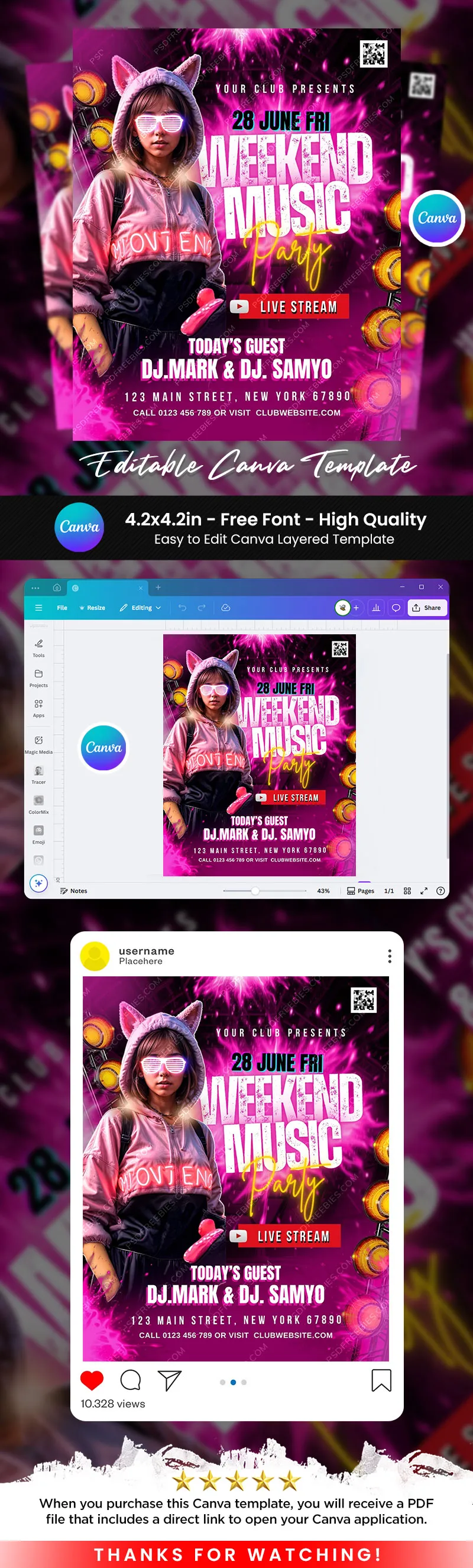Viewport: 473px width, 1568px height.
Task: Open the Apps panel in sidebar
Action: (x=38, y=706)
